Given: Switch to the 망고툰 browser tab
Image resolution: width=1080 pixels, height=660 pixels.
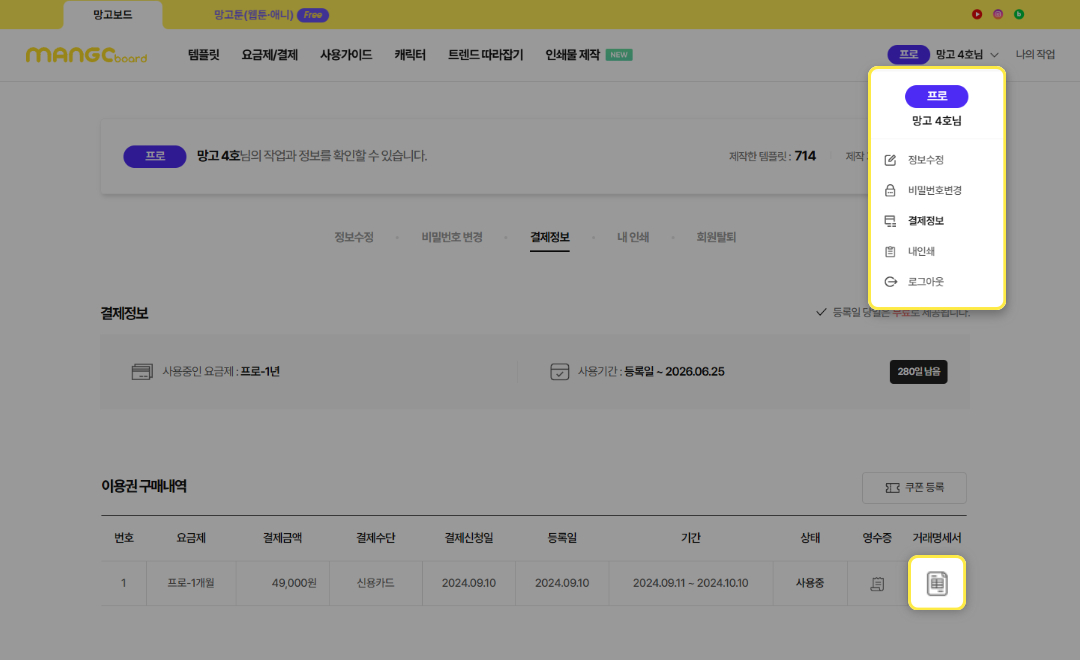Looking at the screenshot, I should point(270,15).
